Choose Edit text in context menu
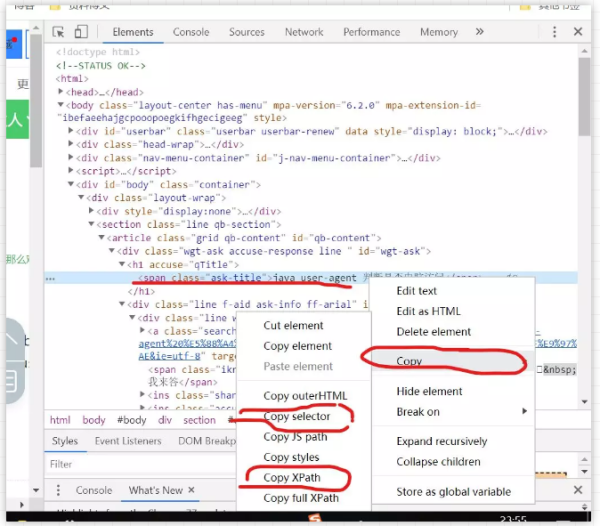 pyautogui.click(x=416, y=291)
